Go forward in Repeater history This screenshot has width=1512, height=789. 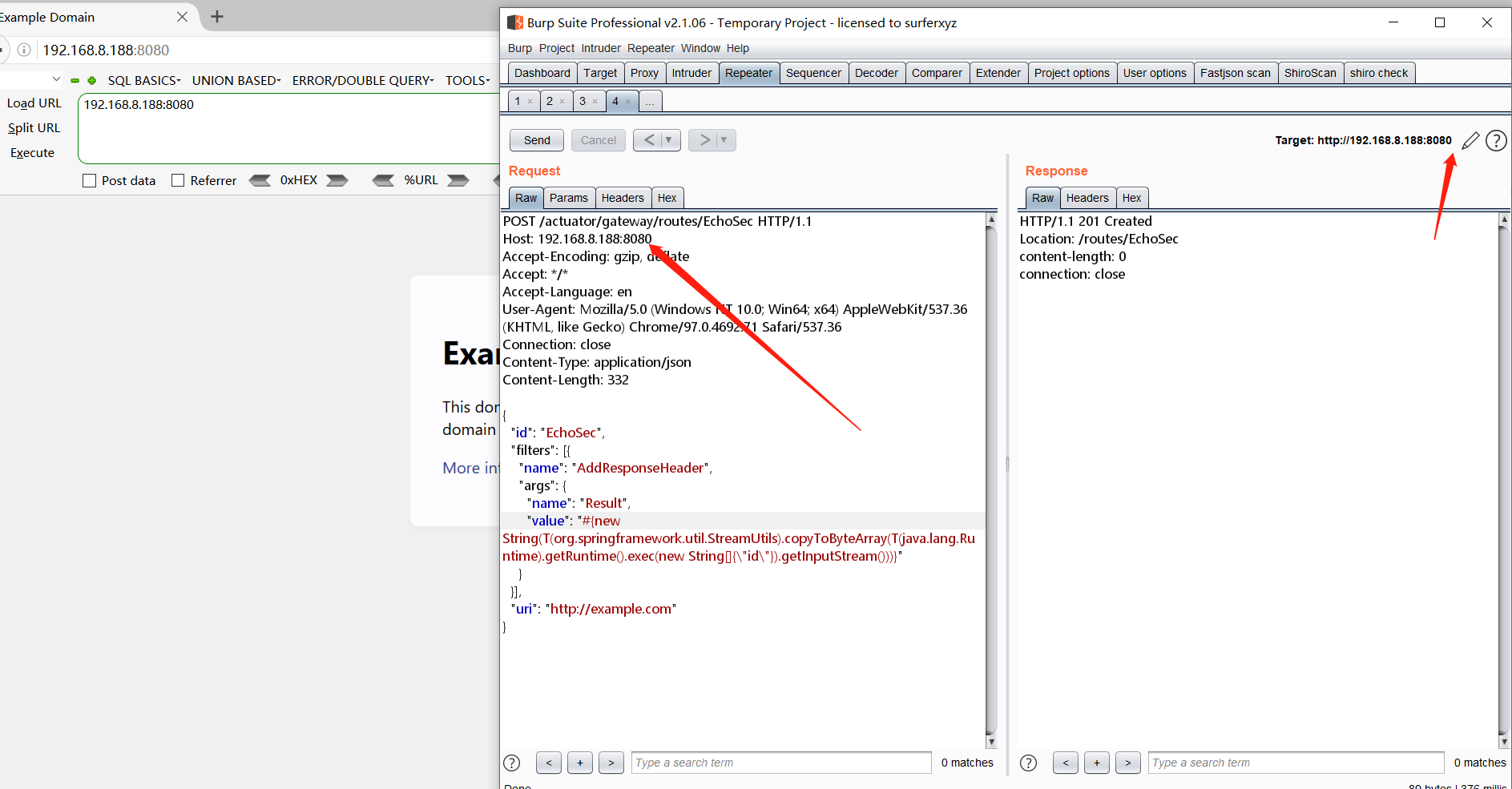704,140
